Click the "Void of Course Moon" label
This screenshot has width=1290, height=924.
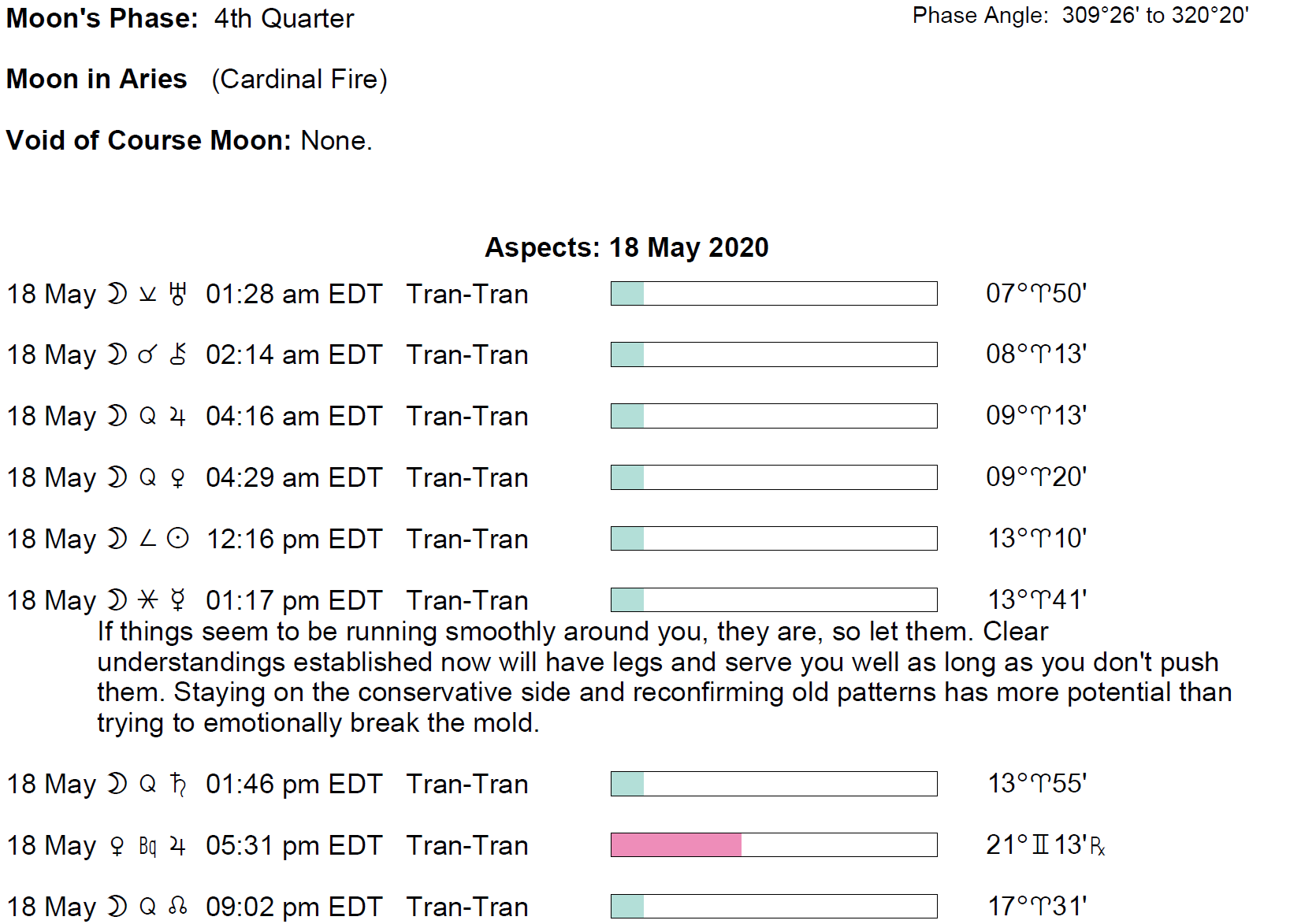(149, 140)
